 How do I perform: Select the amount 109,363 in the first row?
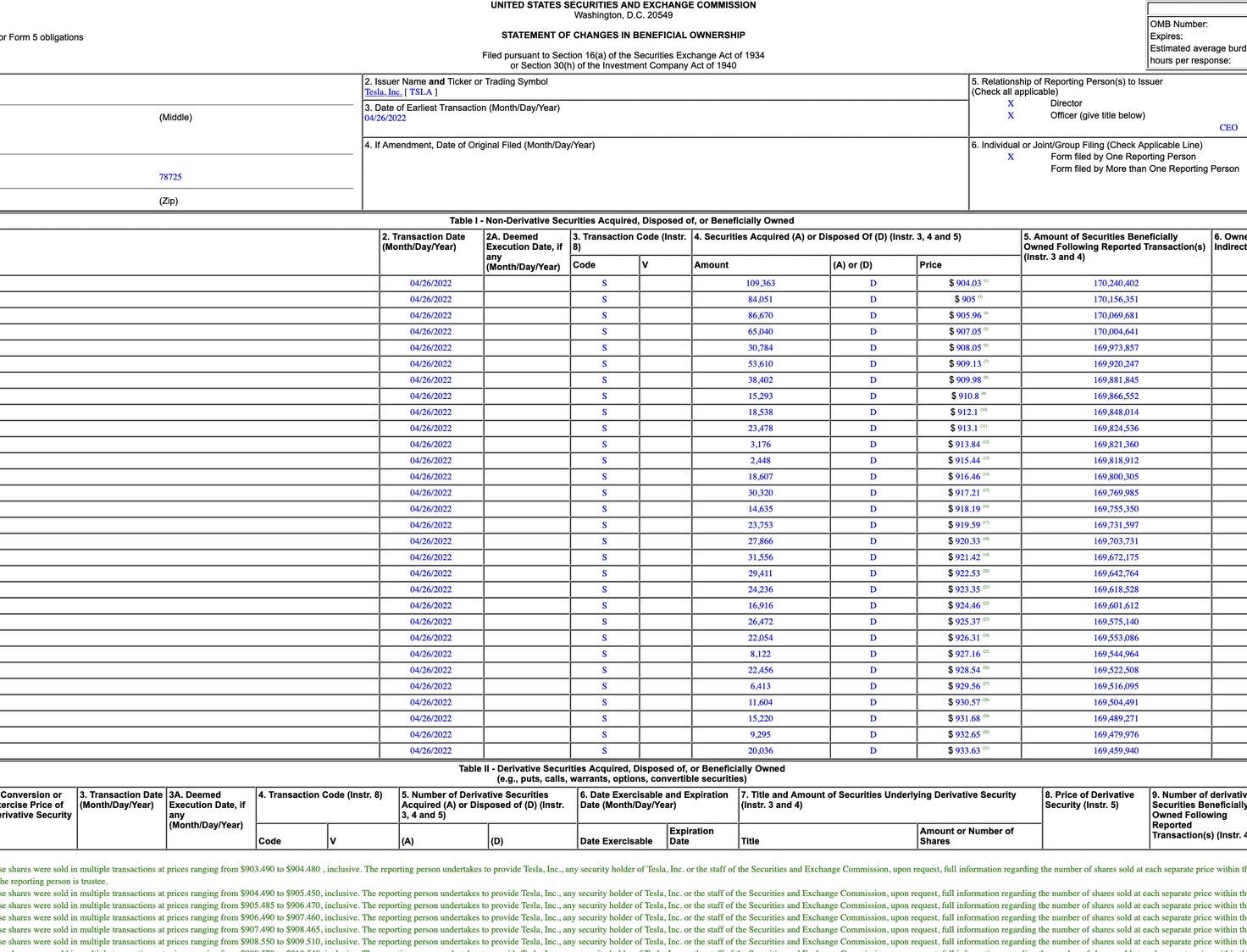pyautogui.click(x=761, y=284)
